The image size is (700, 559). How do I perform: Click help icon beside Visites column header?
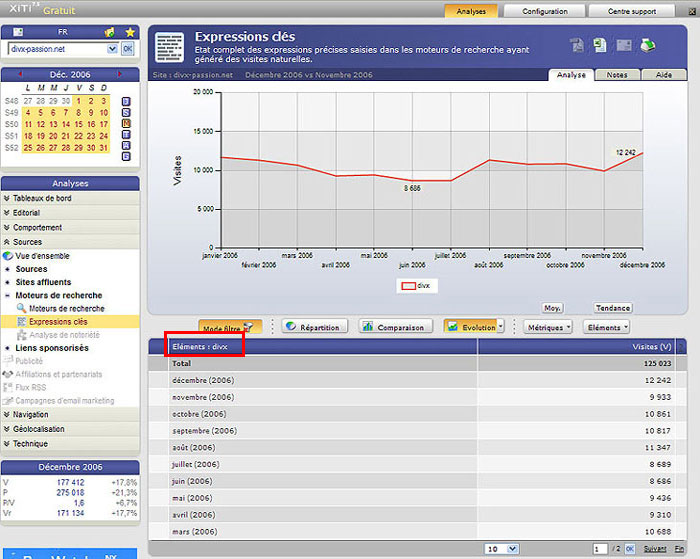(x=681, y=346)
